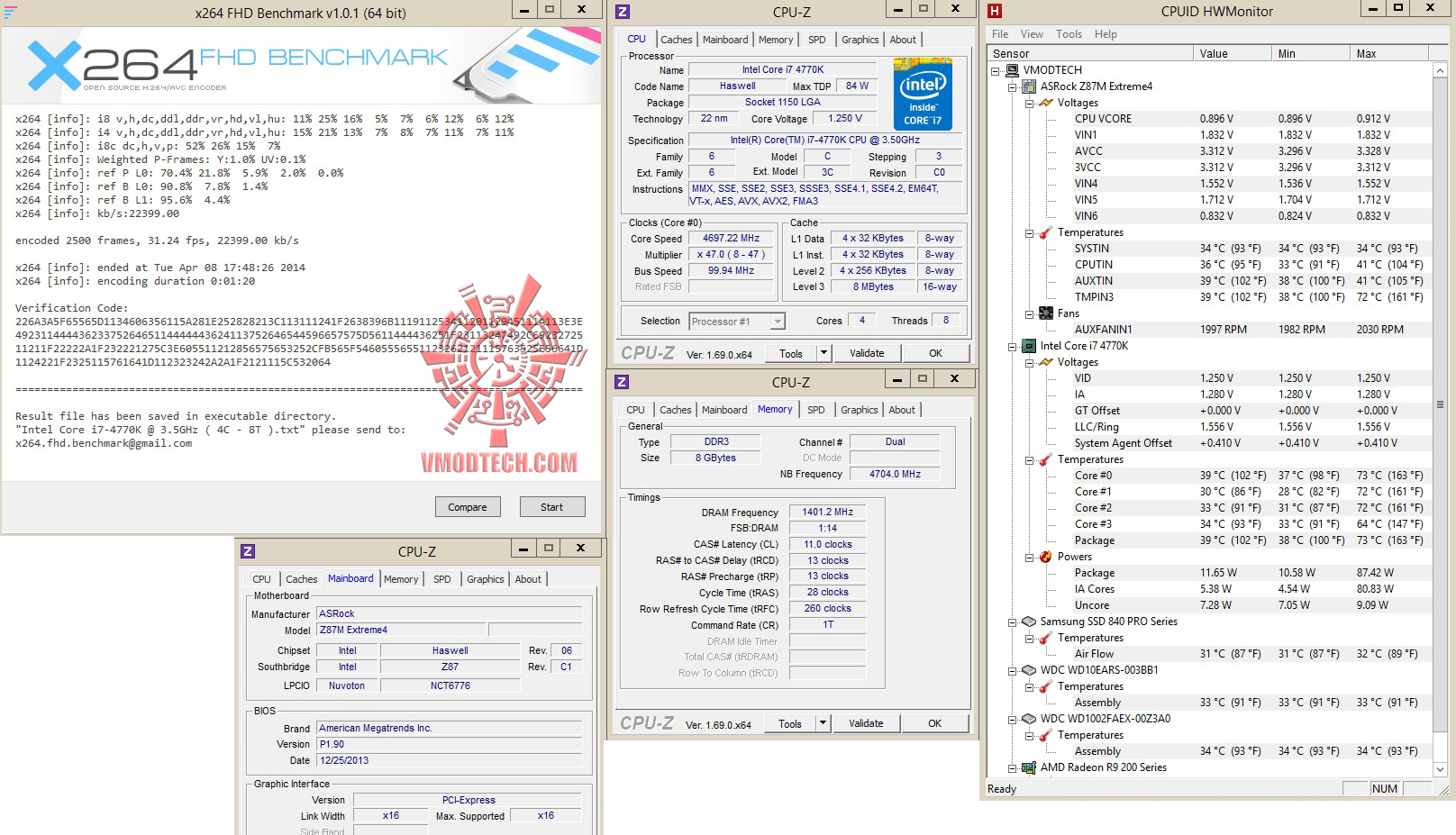Click the CPU-Z icon of the window showing Motherboard details
This screenshot has width=1456, height=835.
248,551
